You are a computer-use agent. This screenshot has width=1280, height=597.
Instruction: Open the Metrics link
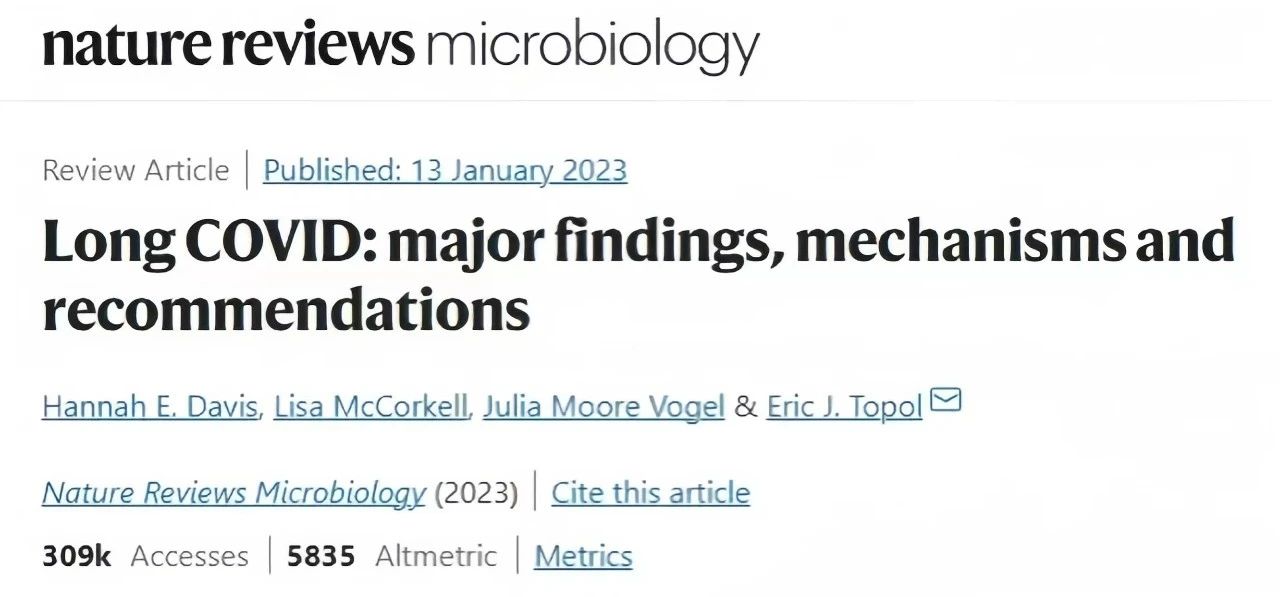point(583,556)
